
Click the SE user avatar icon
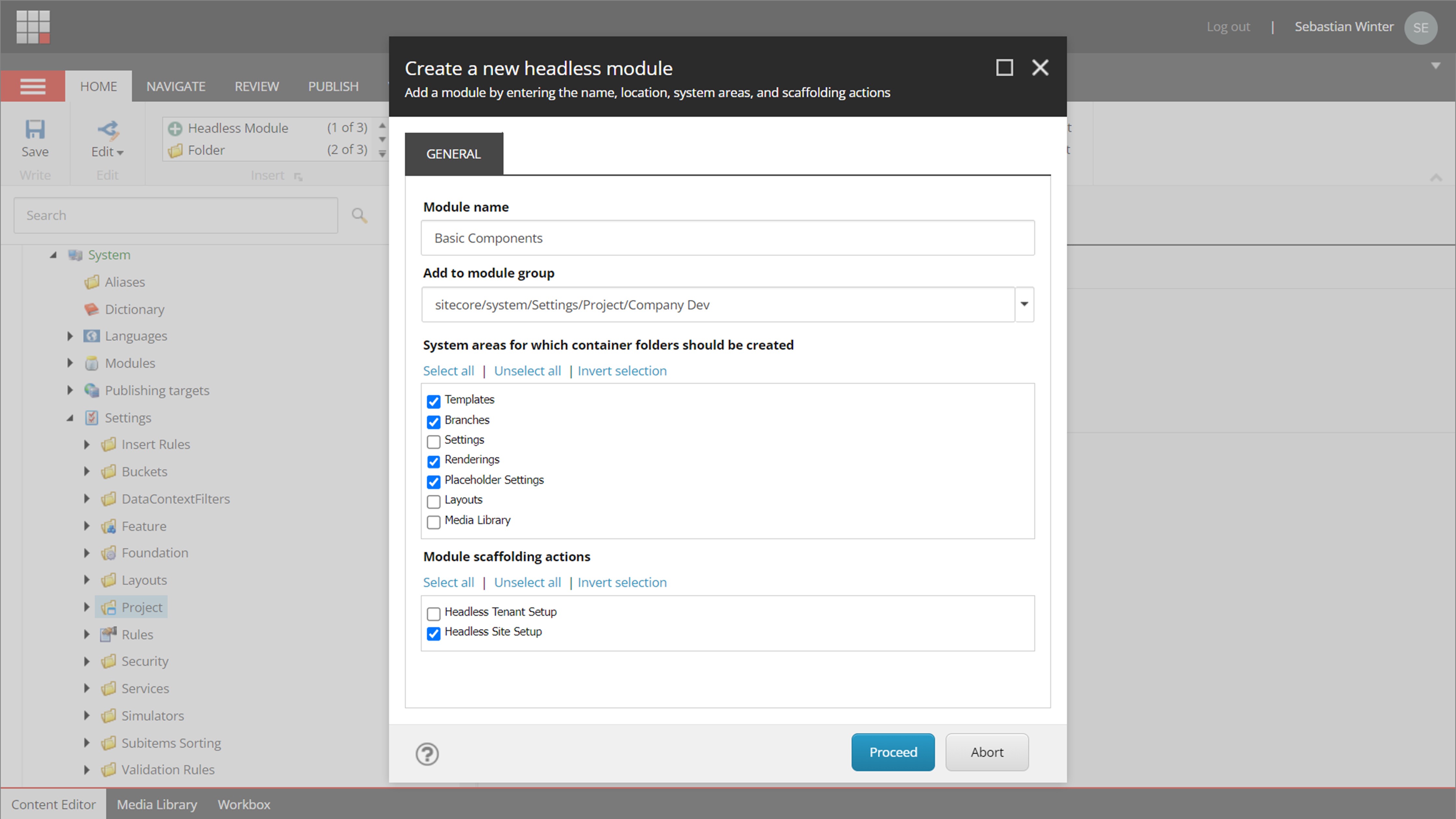(x=1421, y=27)
